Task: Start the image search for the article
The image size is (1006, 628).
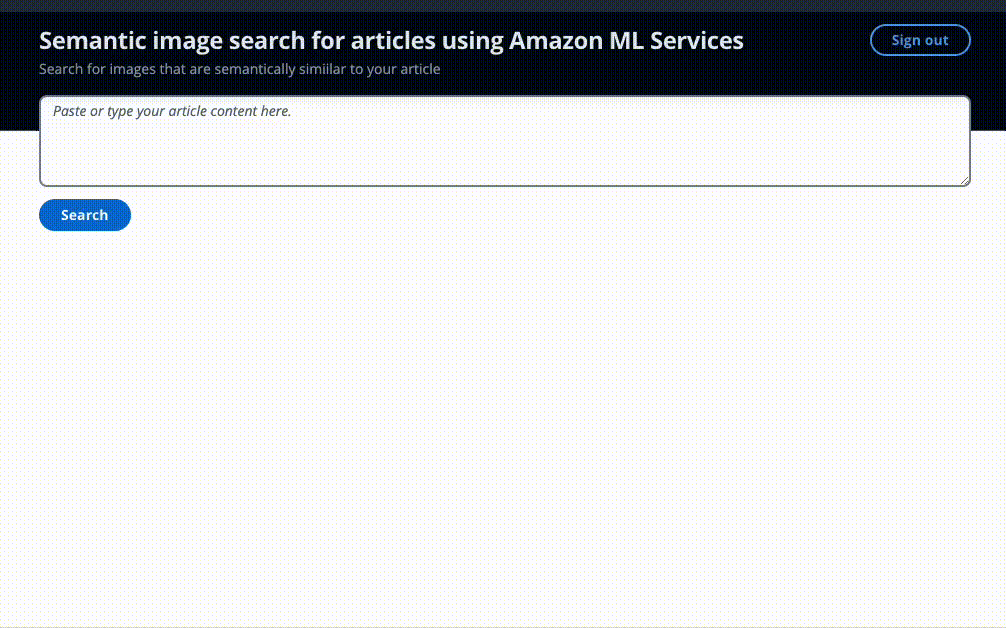Action: (85, 215)
